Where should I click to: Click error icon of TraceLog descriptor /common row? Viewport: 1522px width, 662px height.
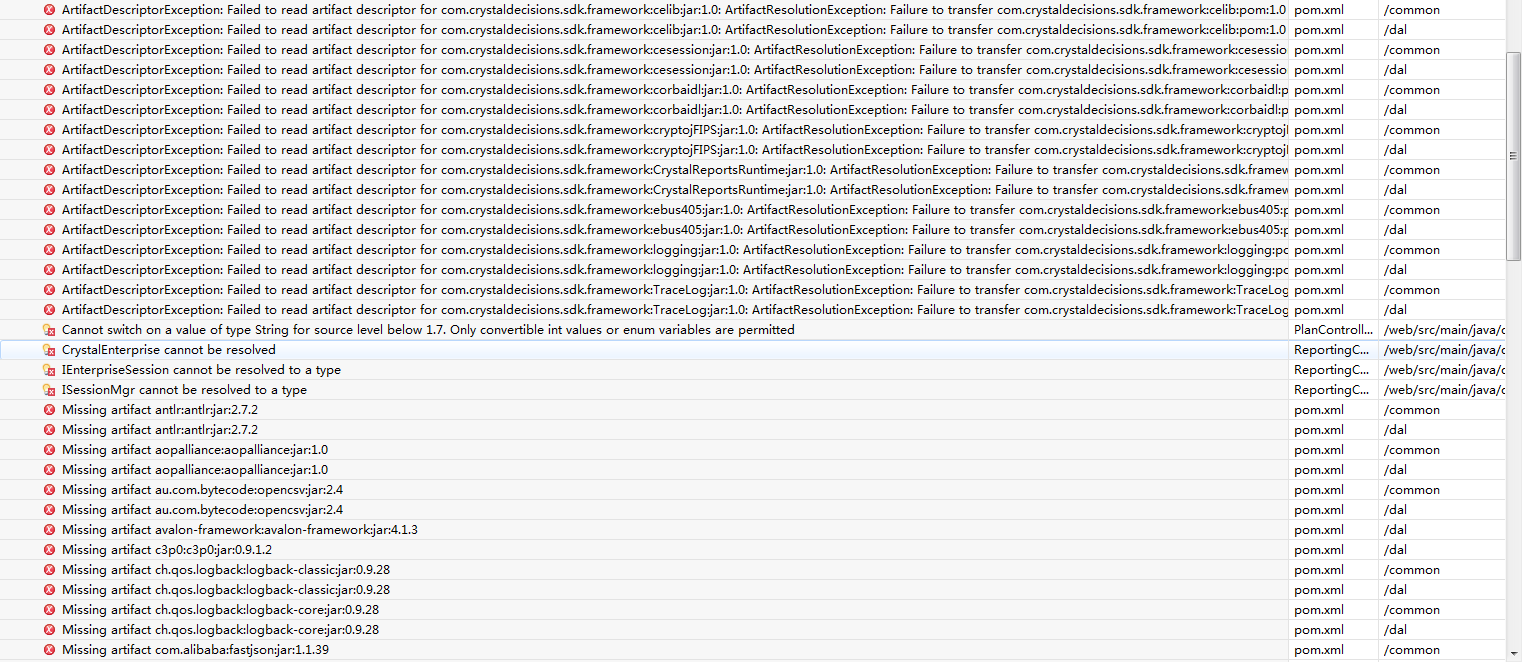(49, 290)
